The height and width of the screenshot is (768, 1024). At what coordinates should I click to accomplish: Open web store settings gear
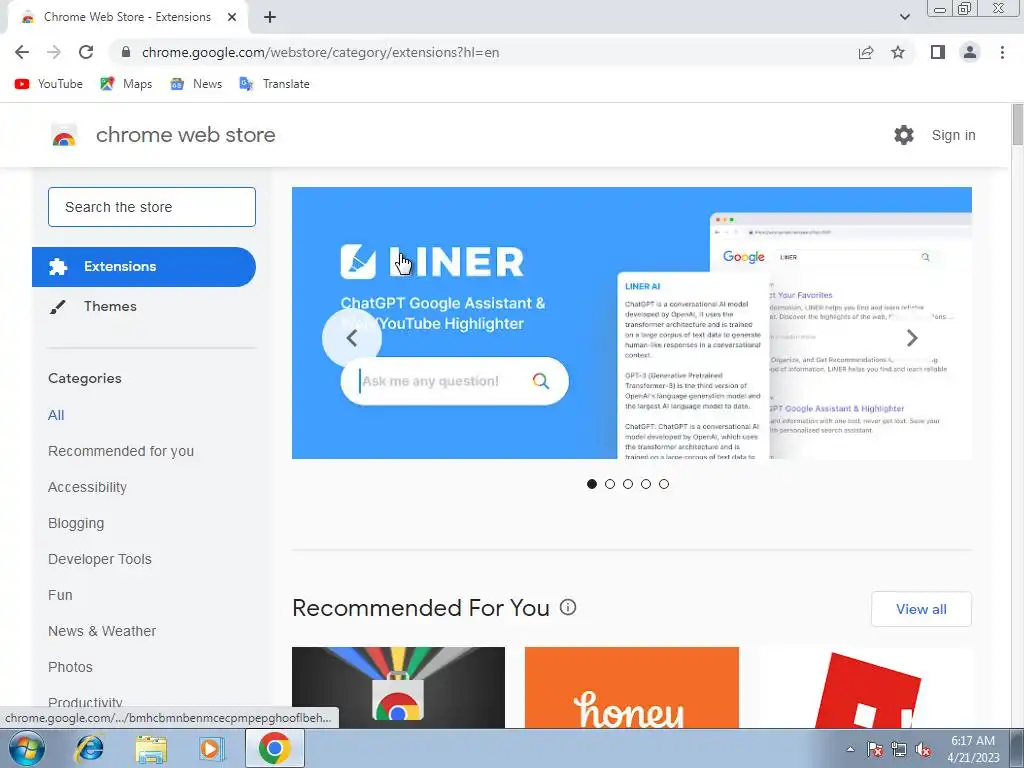904,135
